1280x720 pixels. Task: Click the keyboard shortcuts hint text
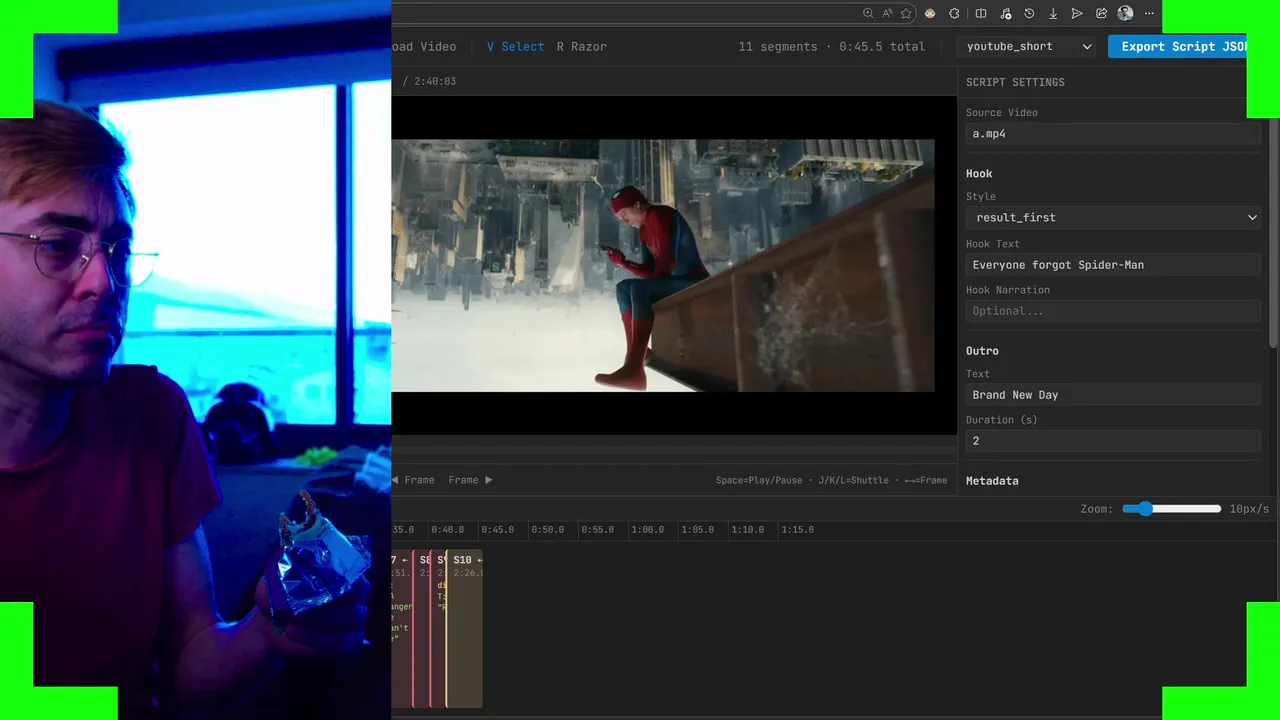point(831,480)
